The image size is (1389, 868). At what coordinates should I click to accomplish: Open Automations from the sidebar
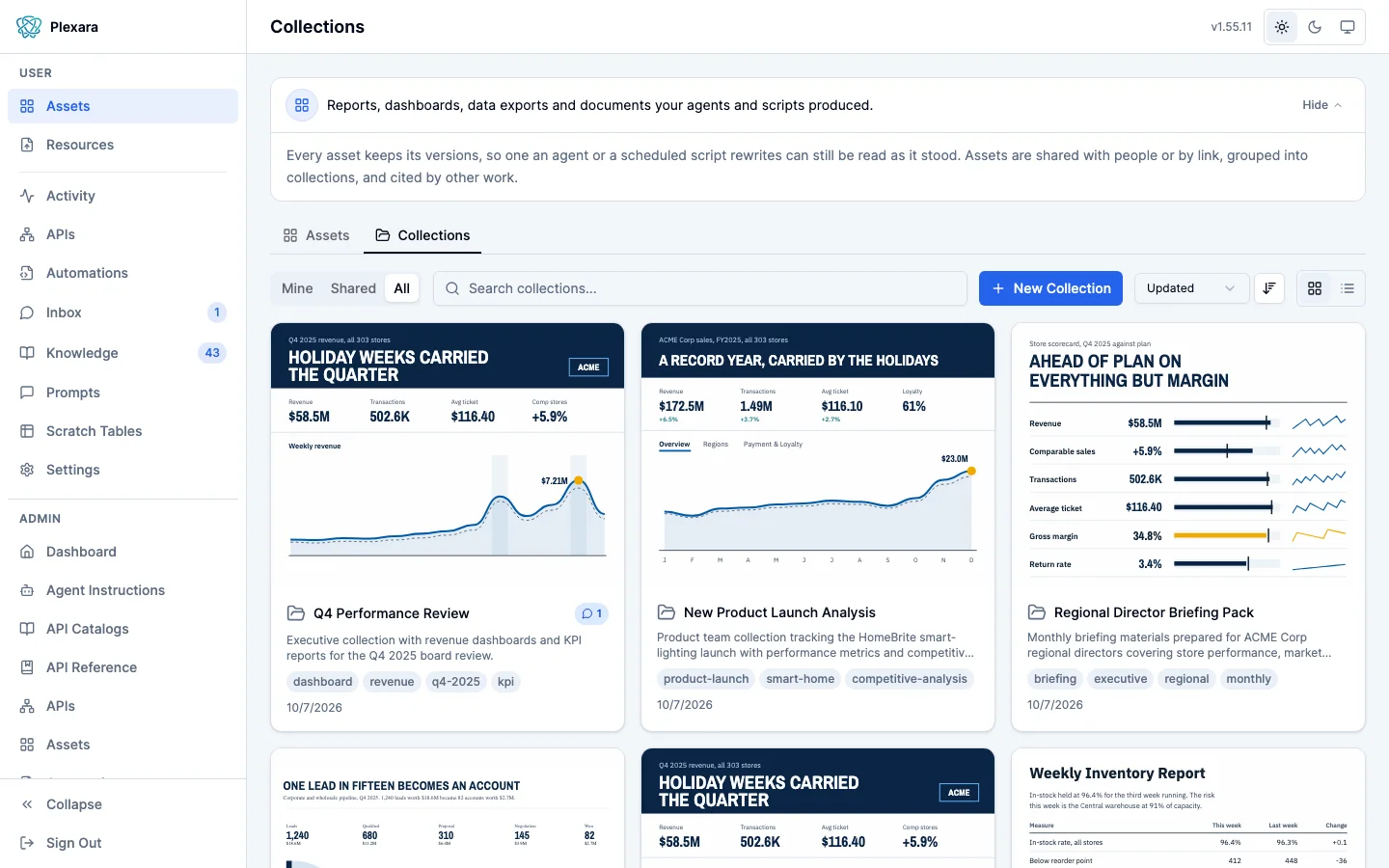point(123,273)
